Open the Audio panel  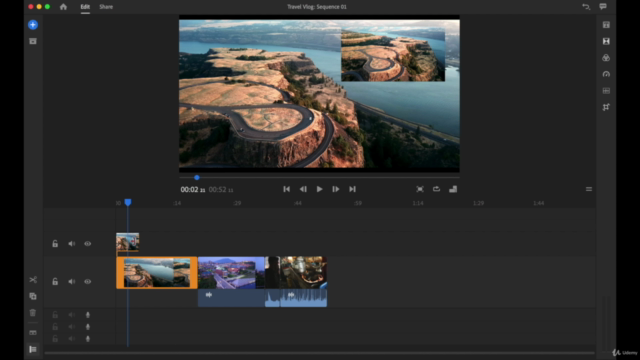pyautogui.click(x=606, y=91)
